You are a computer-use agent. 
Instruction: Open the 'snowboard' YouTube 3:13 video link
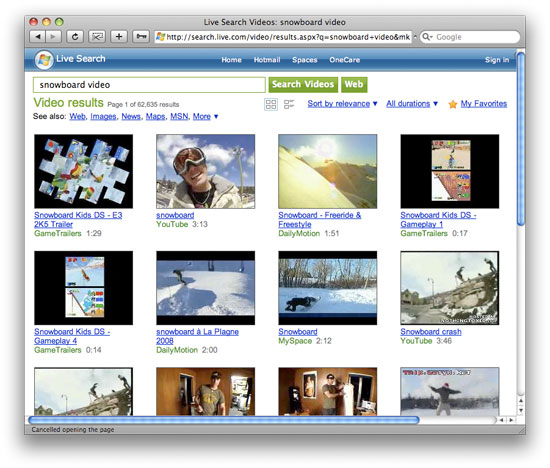point(175,215)
